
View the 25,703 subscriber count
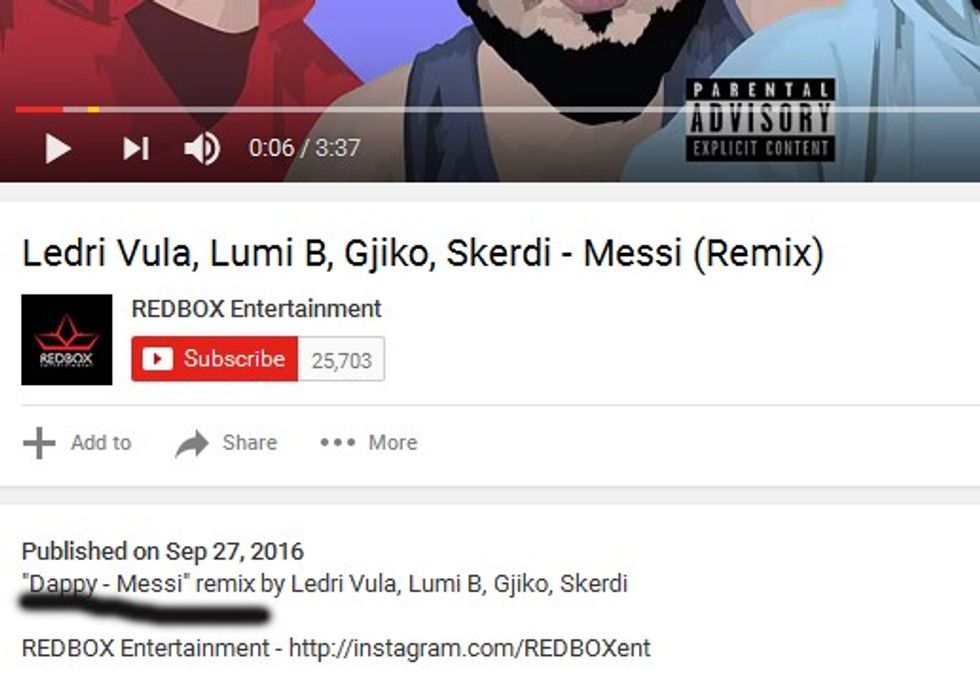[341, 360]
